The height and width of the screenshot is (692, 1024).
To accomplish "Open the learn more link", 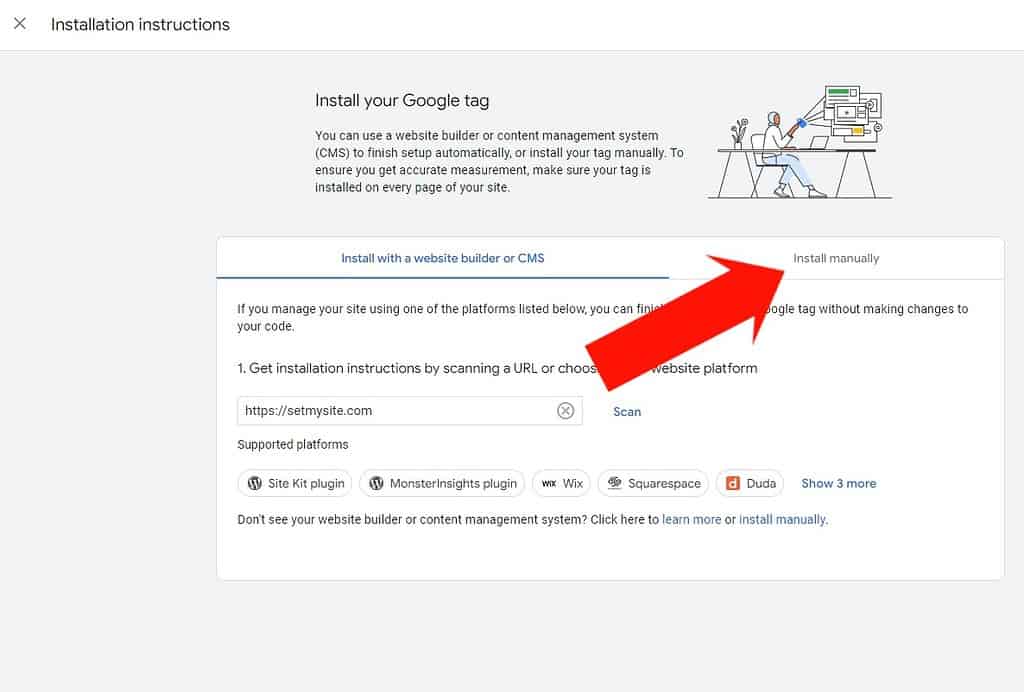I will 692,520.
